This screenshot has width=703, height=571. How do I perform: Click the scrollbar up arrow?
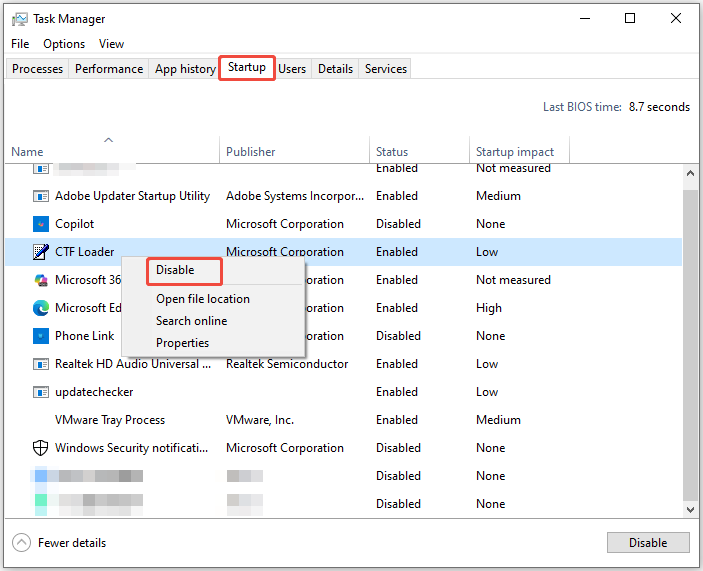pos(690,173)
